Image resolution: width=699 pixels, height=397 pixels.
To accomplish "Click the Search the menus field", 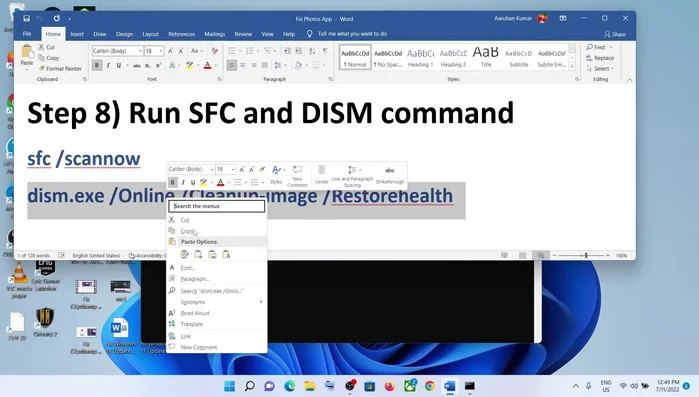I will pyautogui.click(x=217, y=206).
